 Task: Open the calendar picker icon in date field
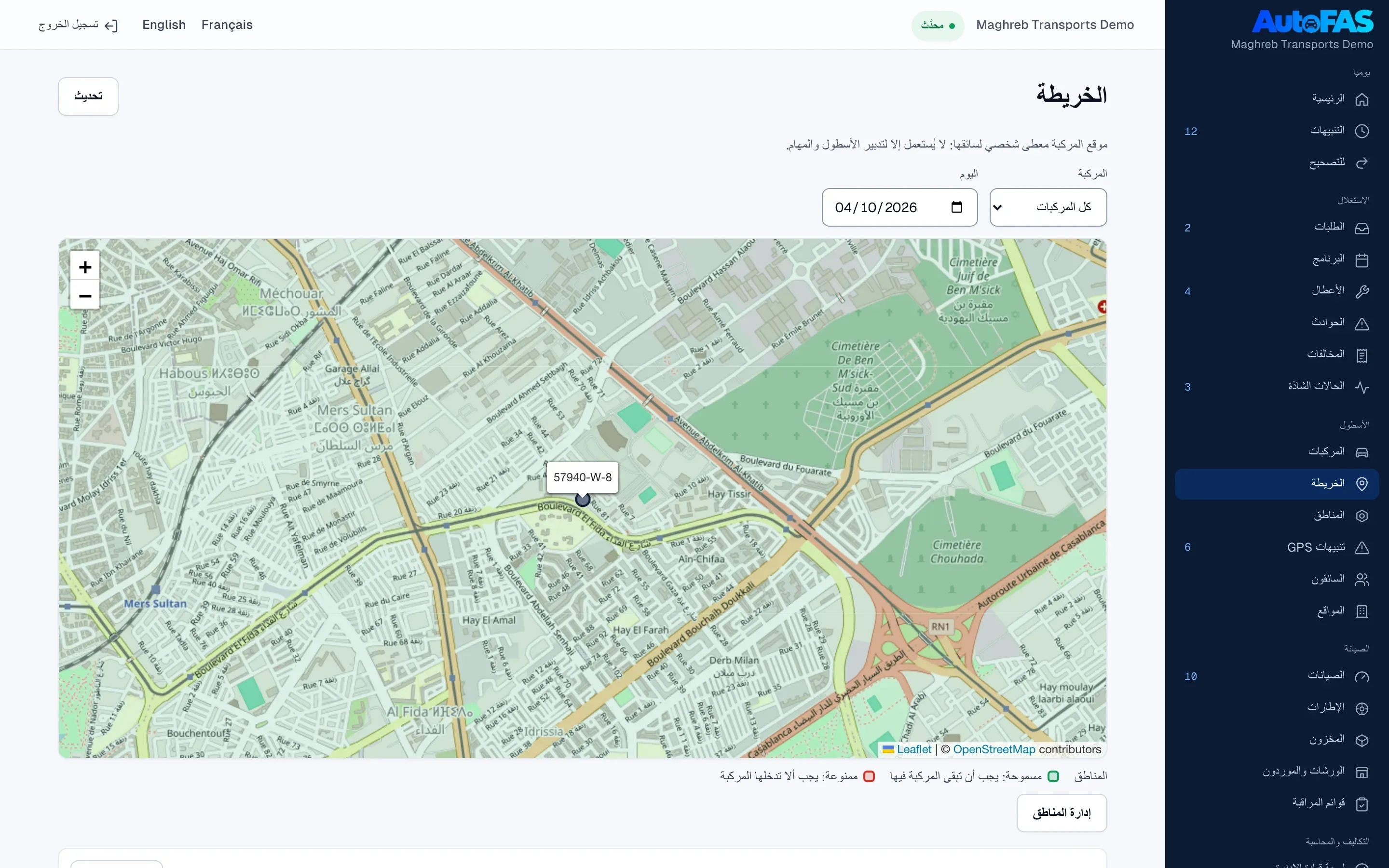(x=956, y=207)
